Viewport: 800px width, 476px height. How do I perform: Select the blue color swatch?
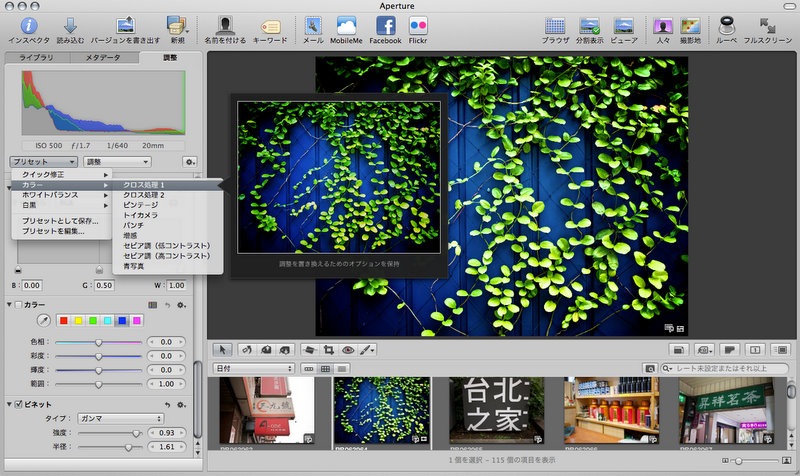coord(122,320)
